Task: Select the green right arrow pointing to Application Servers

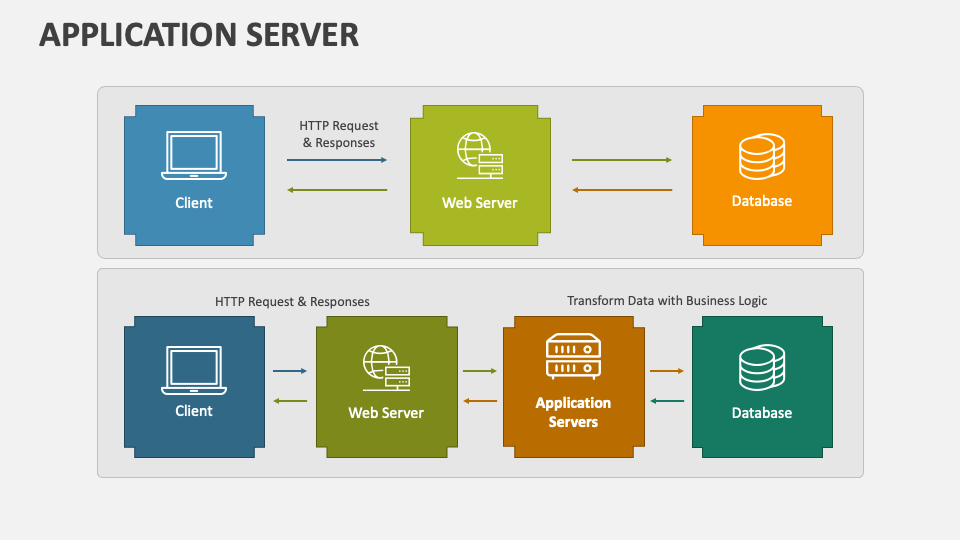Action: click(480, 371)
